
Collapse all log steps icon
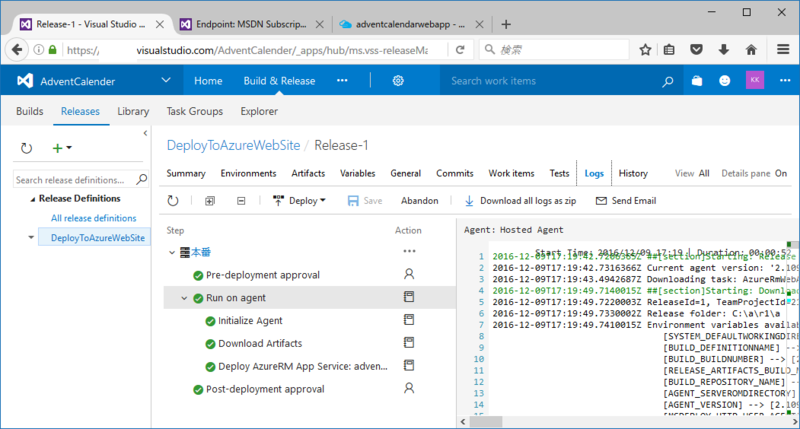[241, 201]
